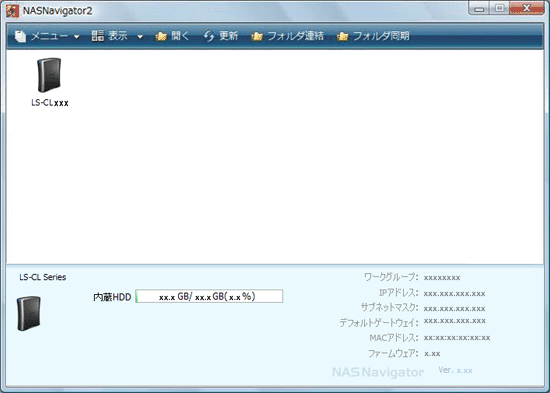Click the 開く folder icon
The height and width of the screenshot is (393, 550).
click(x=161, y=36)
